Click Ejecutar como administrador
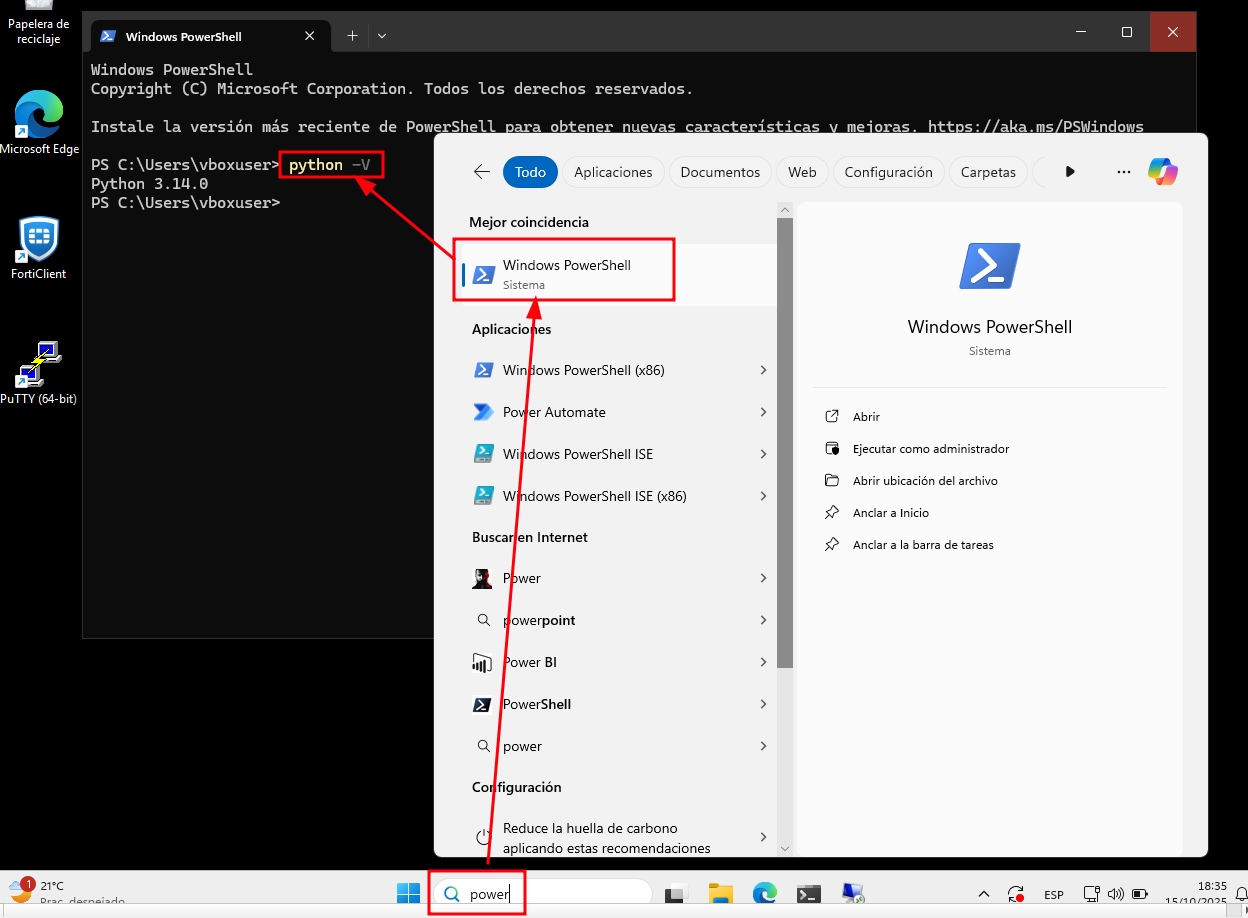This screenshot has height=918, width=1248. pyautogui.click(x=930, y=449)
